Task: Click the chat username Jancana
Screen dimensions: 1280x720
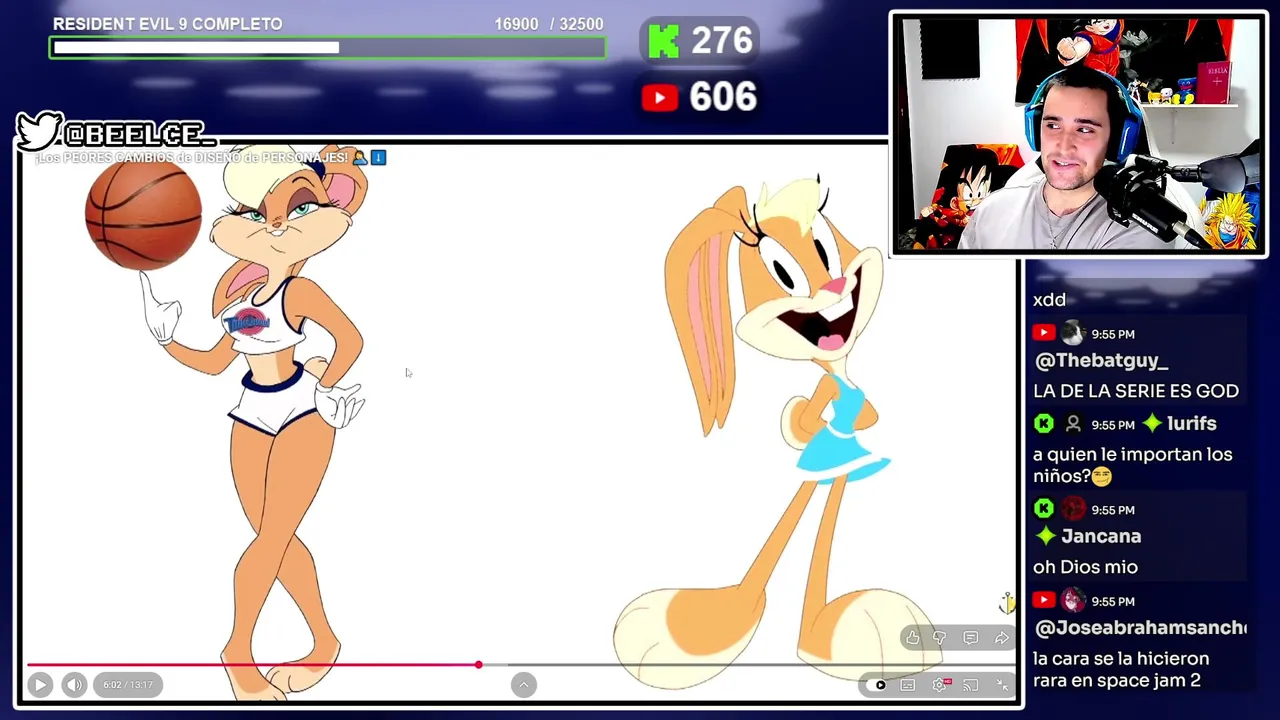Action: [1100, 536]
